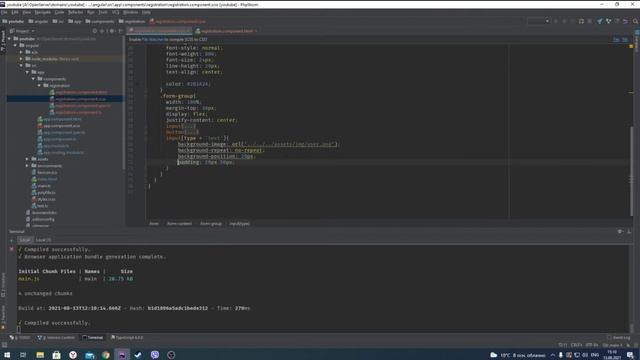This screenshot has width=640, height=360.
Task: Click the Debug toolbar icon
Action: click(x=564, y=21)
